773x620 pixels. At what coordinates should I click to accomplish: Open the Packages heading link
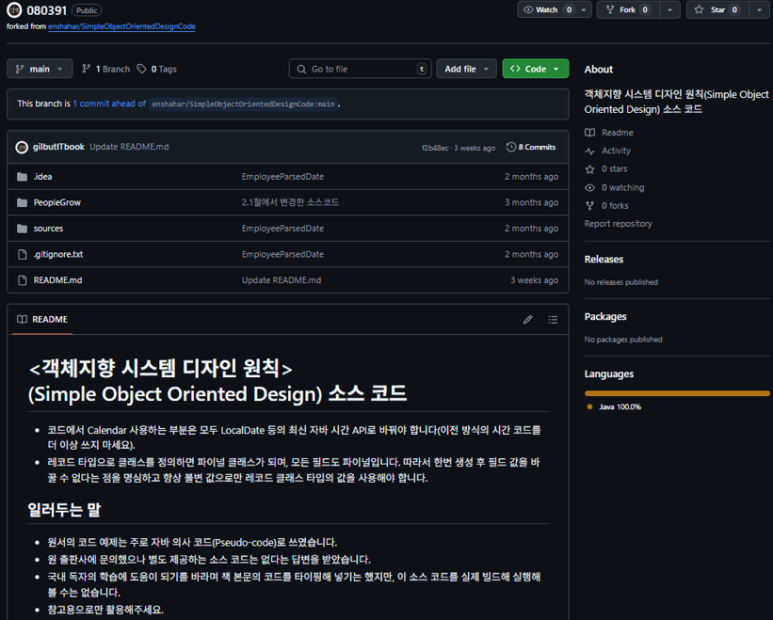[x=605, y=316]
